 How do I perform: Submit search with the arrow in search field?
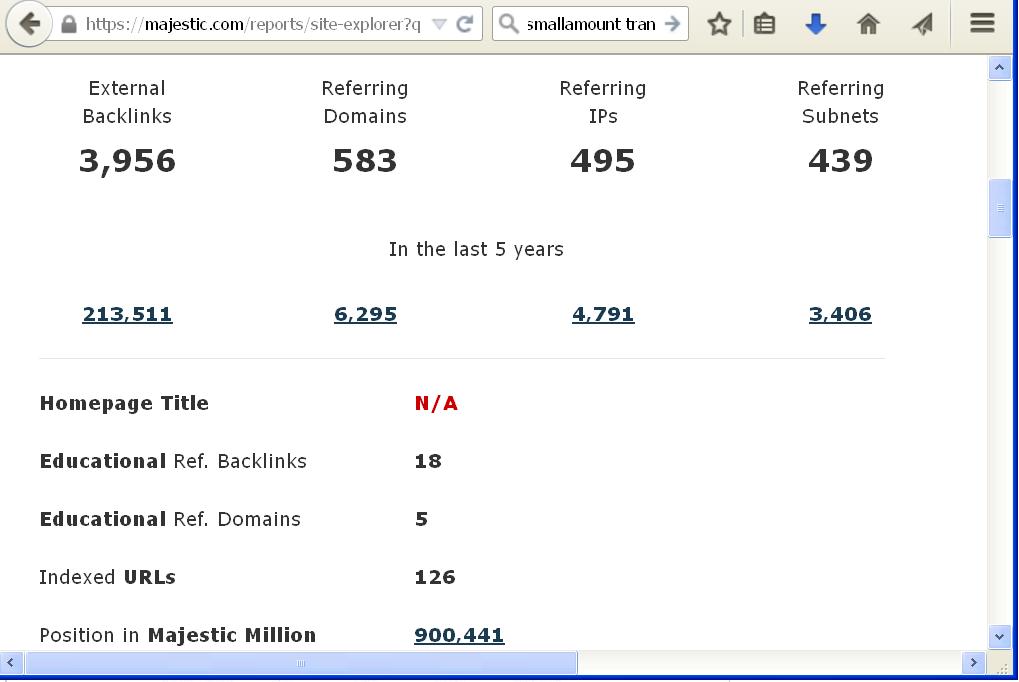tap(671, 23)
